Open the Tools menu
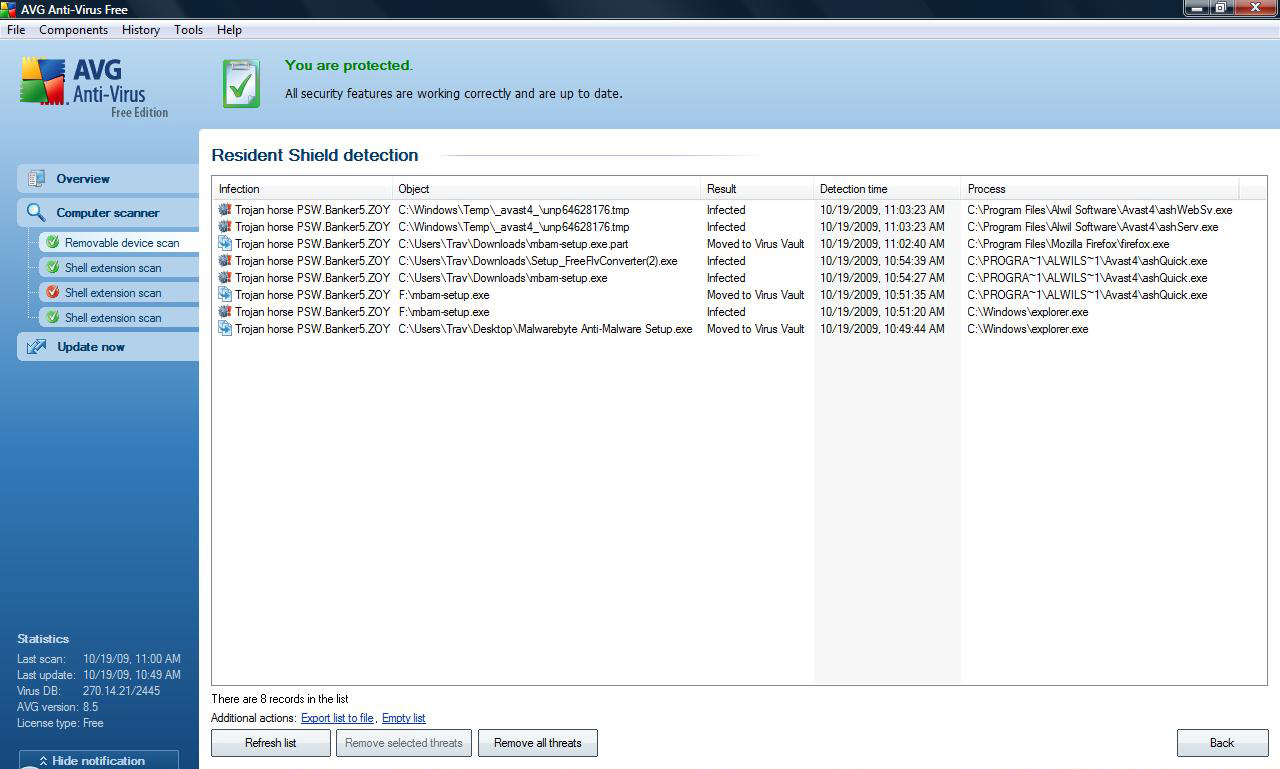The image size is (1280, 769). tap(188, 30)
